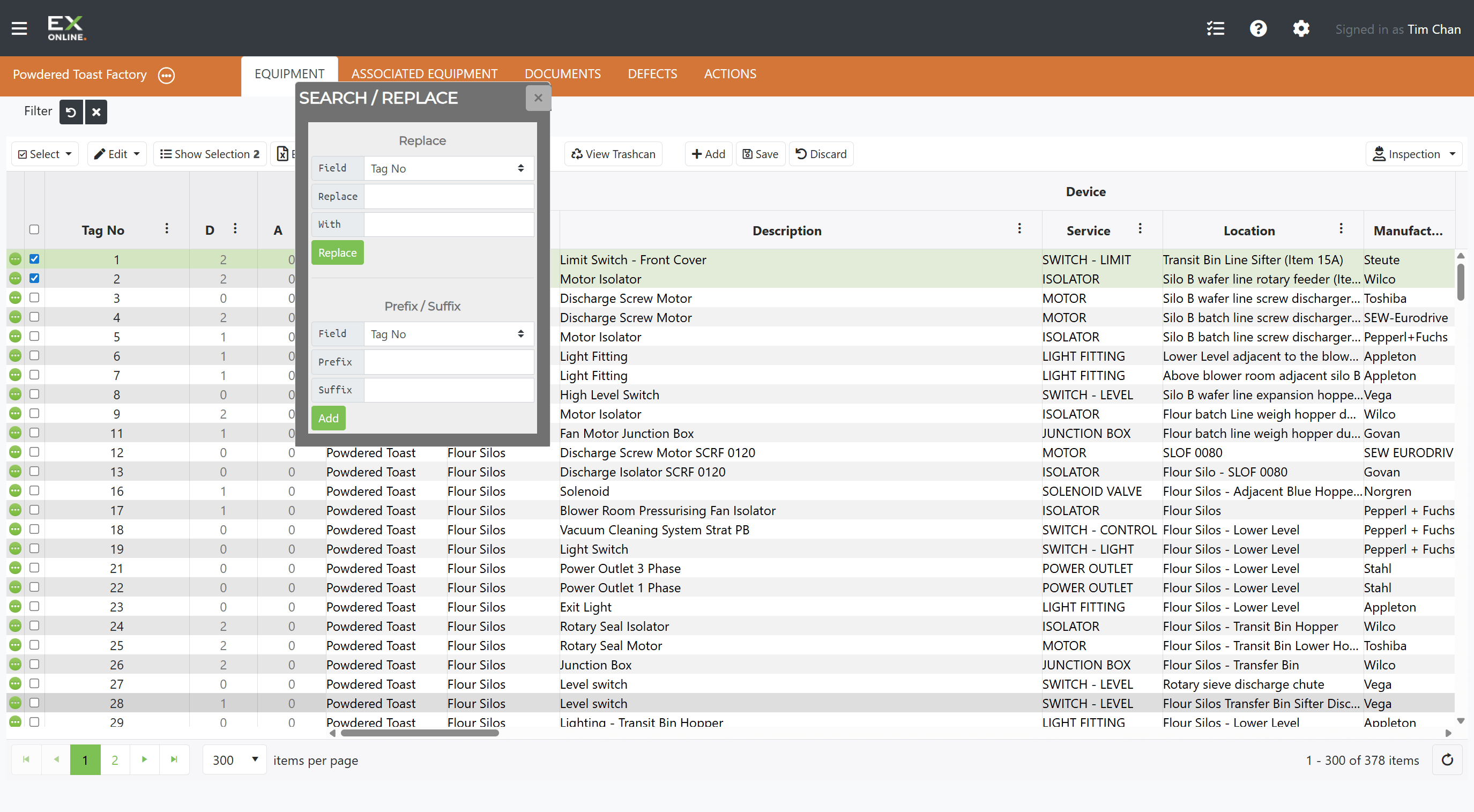This screenshot has width=1474, height=812.
Task: Open View Trashcan
Action: pyautogui.click(x=613, y=154)
